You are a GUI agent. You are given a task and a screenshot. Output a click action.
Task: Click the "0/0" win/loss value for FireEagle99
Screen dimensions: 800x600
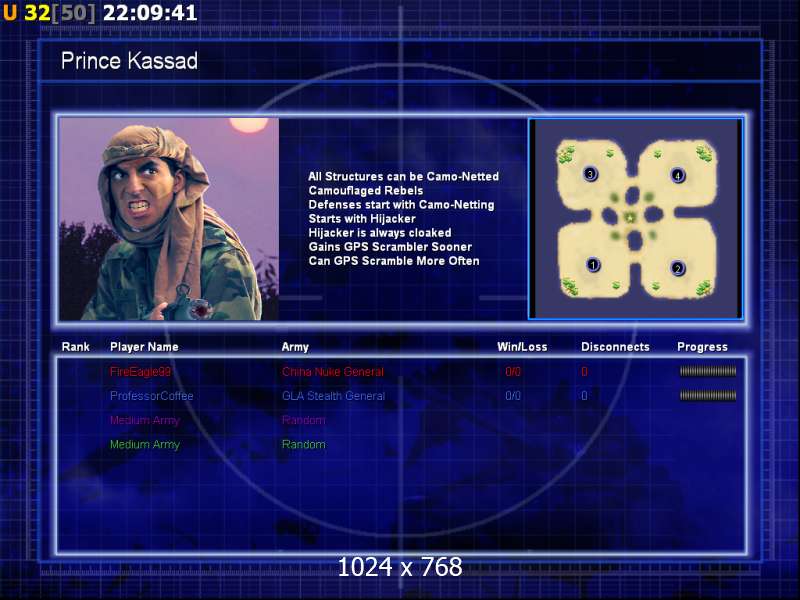[513, 371]
